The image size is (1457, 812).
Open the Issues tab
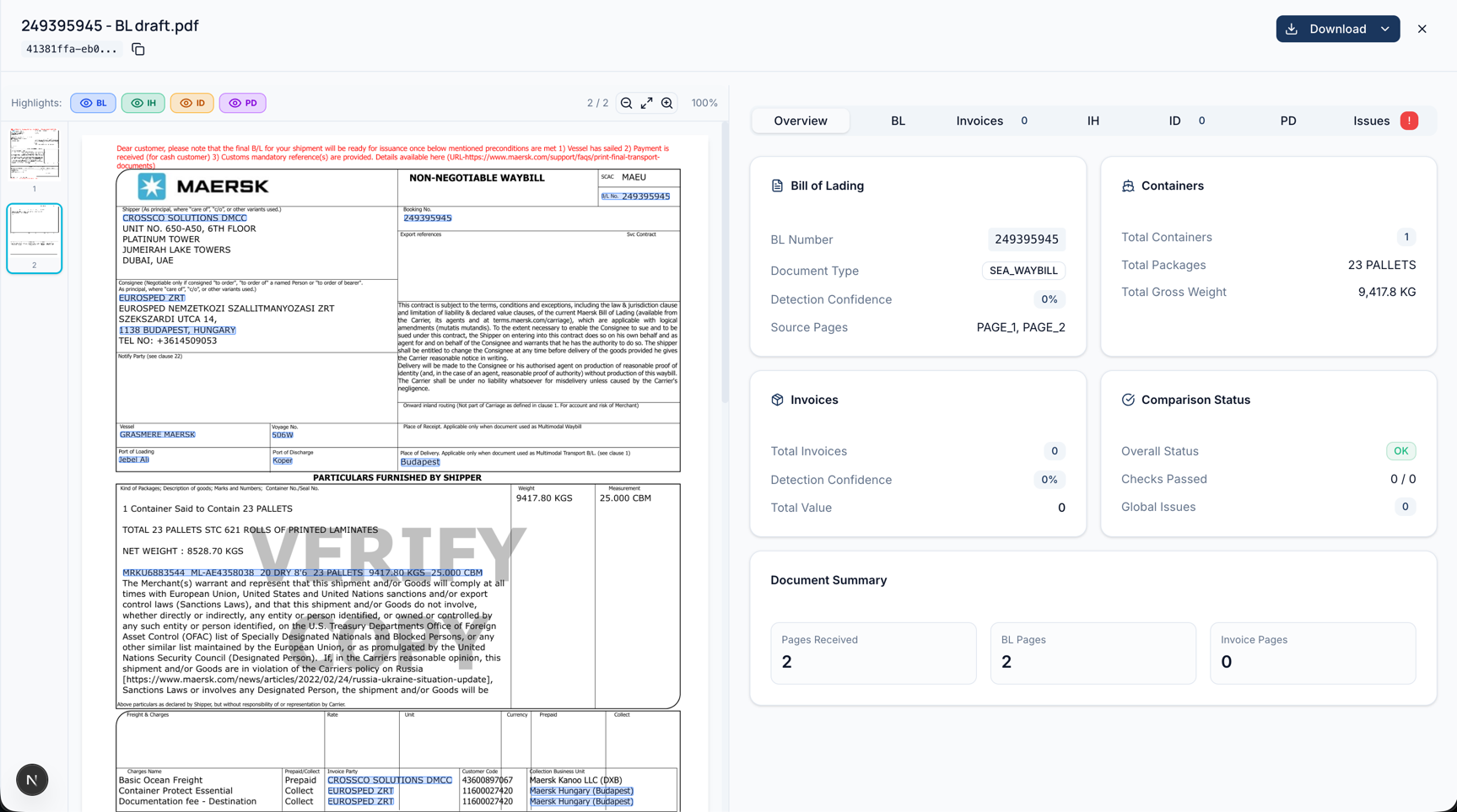(x=1384, y=121)
